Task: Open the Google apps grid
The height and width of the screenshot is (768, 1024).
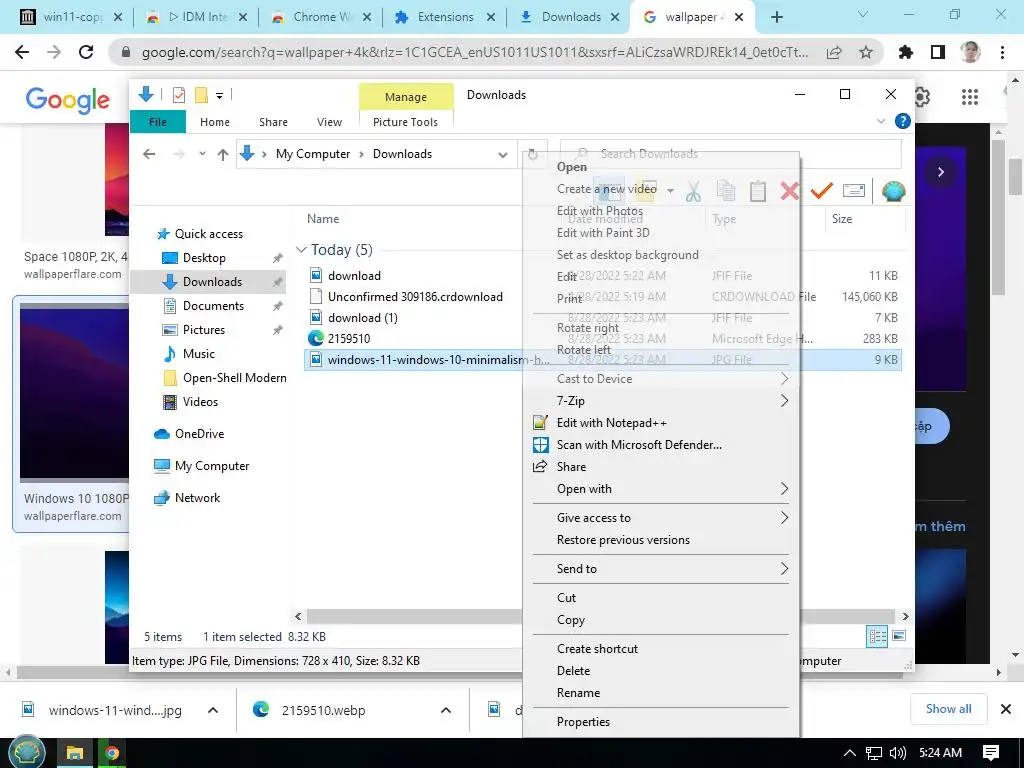Action: pos(970,97)
